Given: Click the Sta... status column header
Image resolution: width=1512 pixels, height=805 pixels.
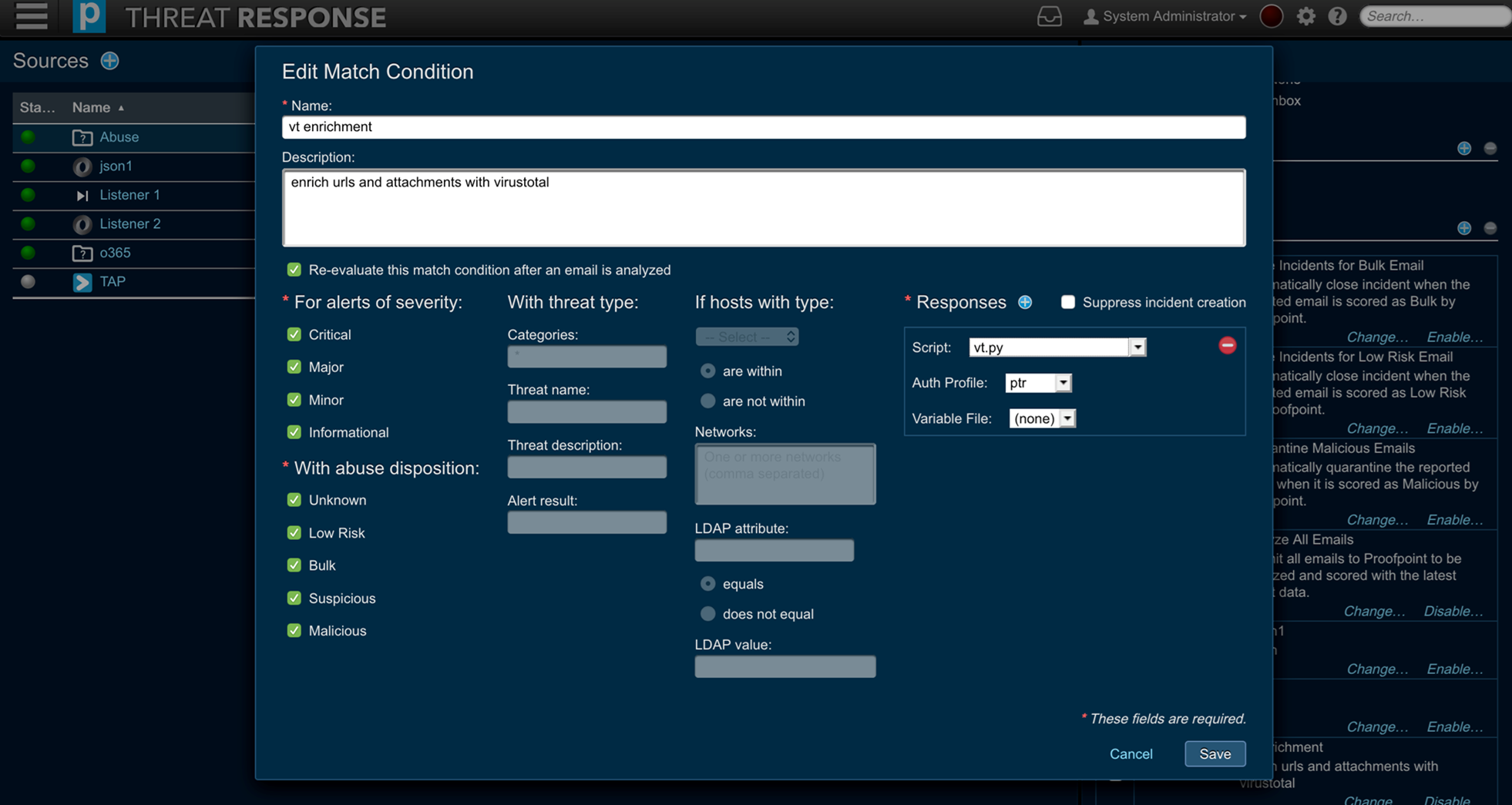Looking at the screenshot, I should click(x=37, y=108).
